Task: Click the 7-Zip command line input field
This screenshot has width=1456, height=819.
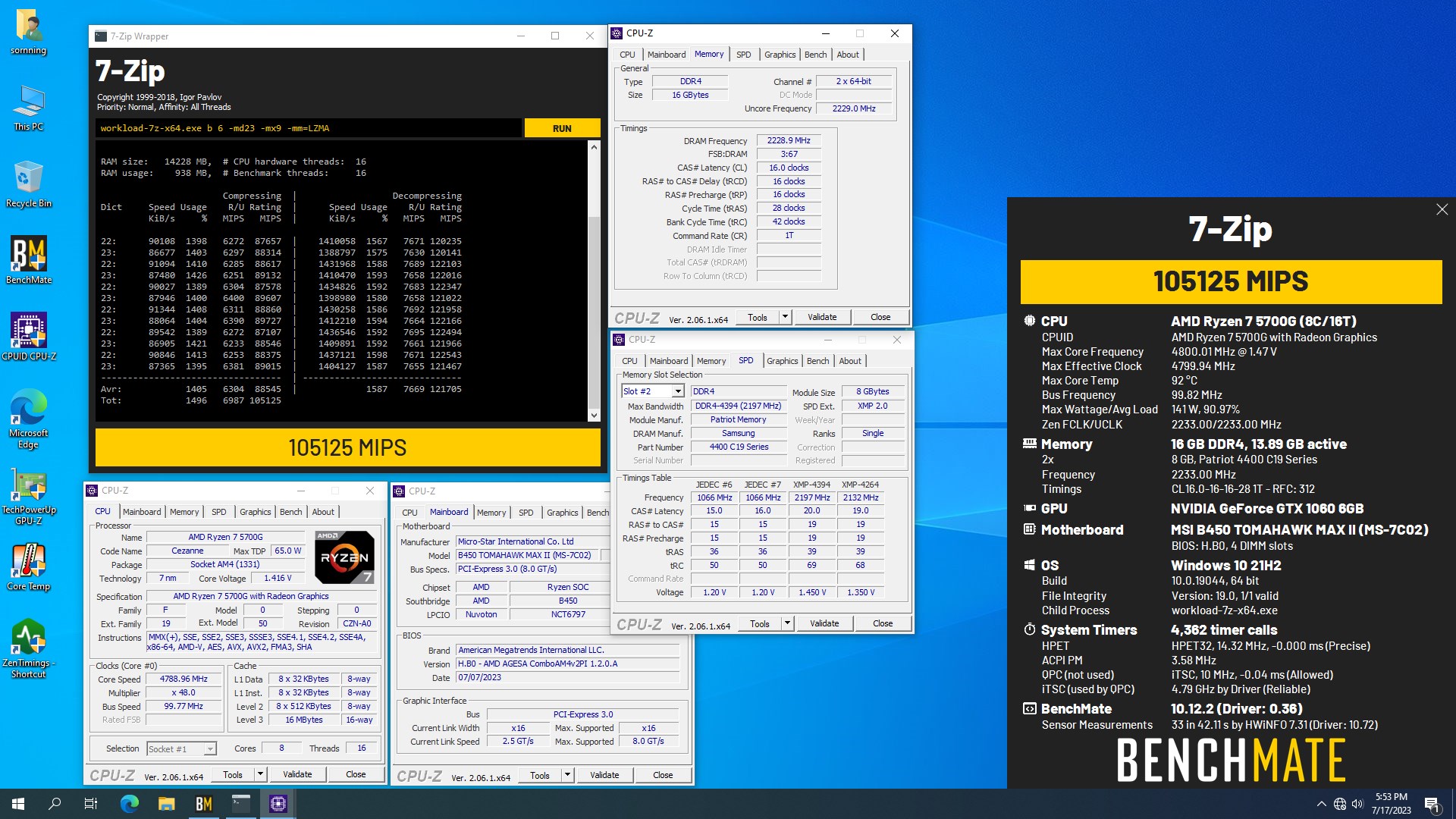Action: [x=309, y=128]
